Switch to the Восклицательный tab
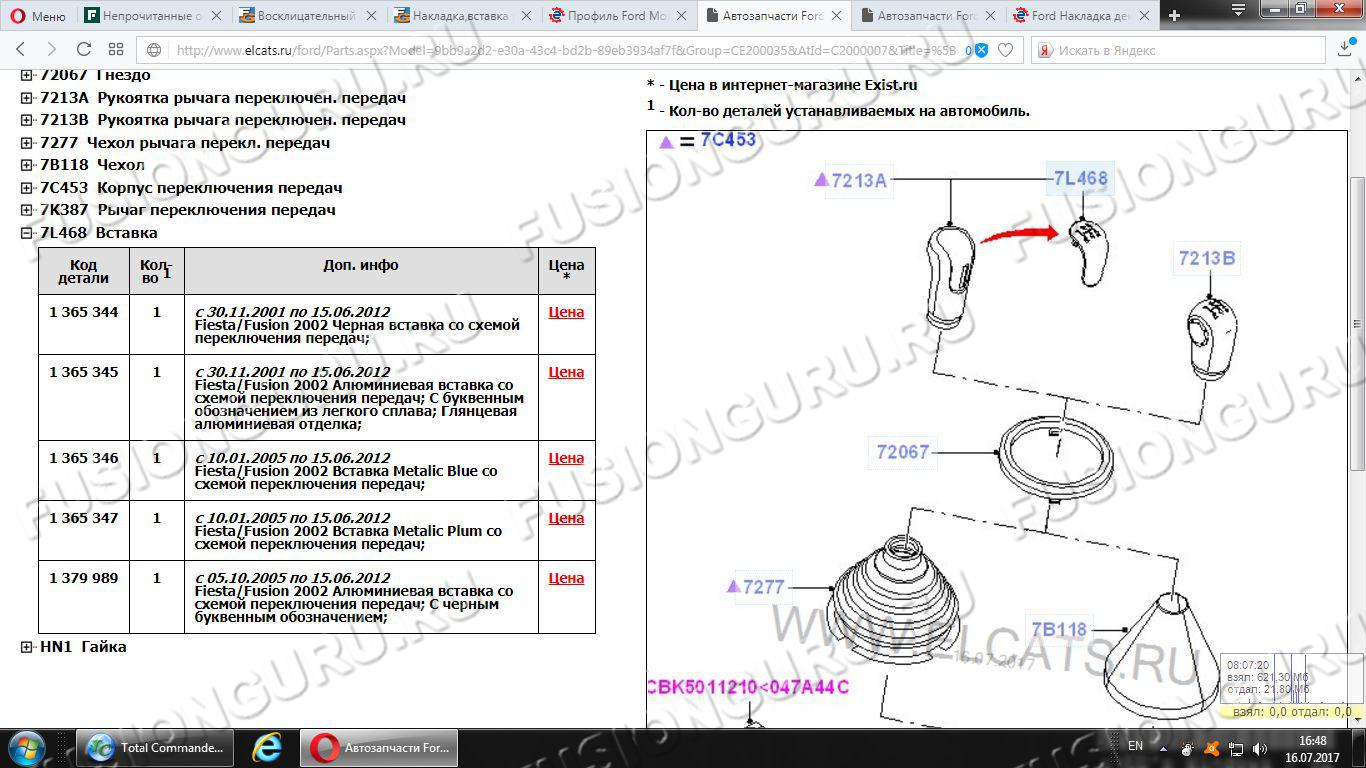The width and height of the screenshot is (1366, 768). click(x=309, y=16)
